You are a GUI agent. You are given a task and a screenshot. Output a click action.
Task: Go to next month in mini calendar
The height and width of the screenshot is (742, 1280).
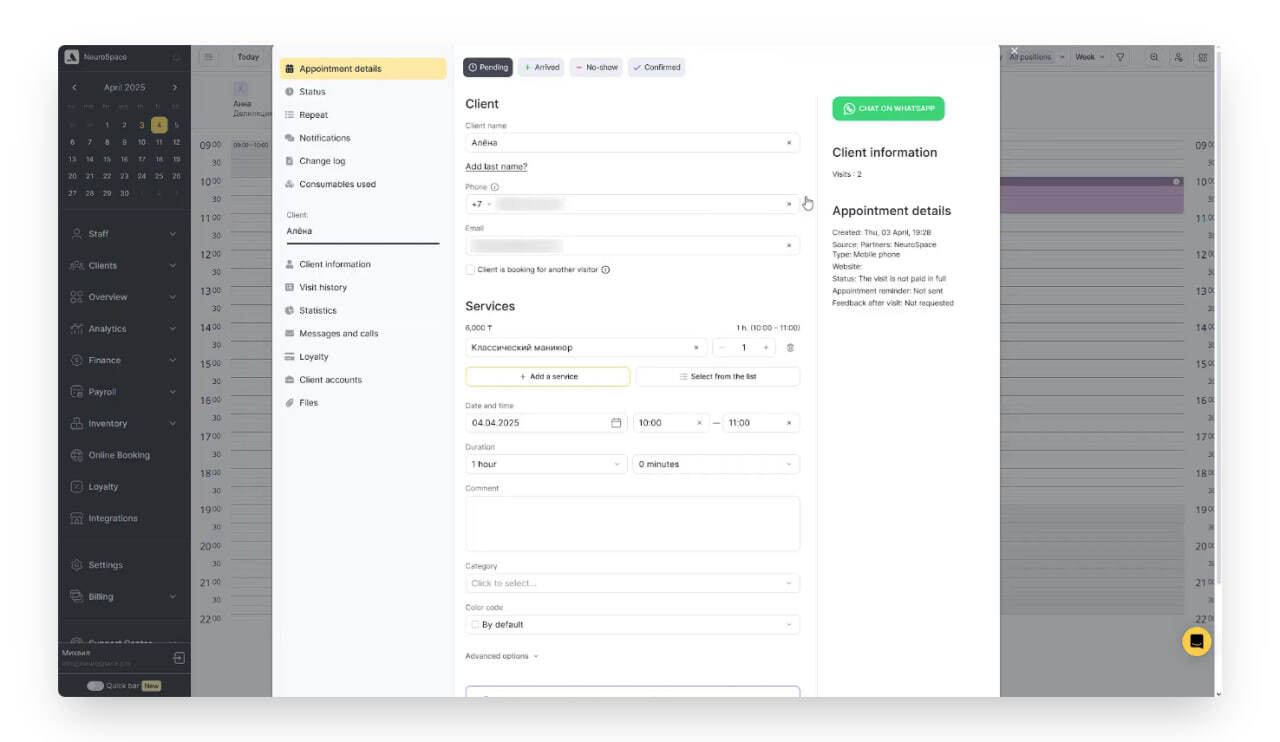pyautogui.click(x=175, y=88)
